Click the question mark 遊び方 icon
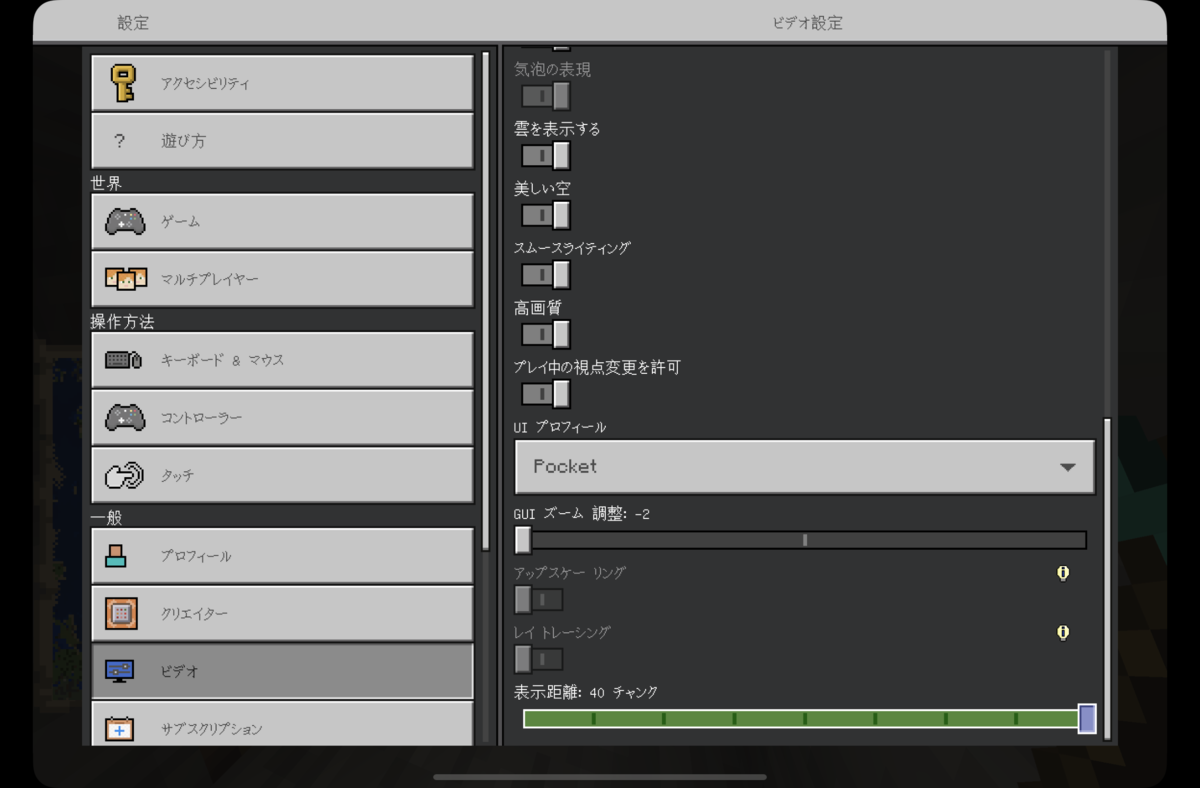1200x788 pixels. tap(120, 141)
